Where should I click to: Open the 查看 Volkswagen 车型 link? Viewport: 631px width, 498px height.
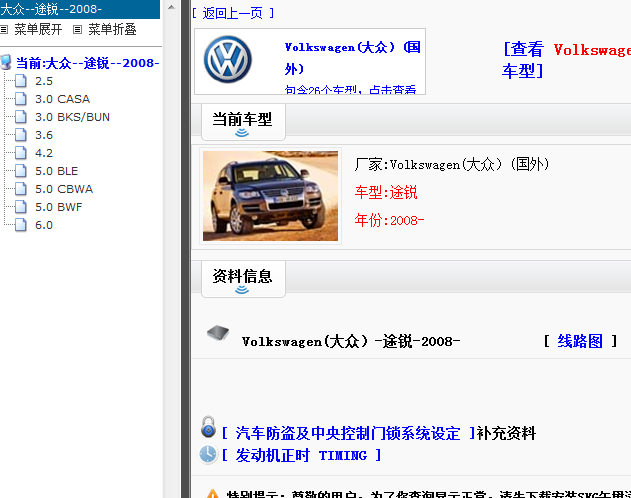coord(566,60)
